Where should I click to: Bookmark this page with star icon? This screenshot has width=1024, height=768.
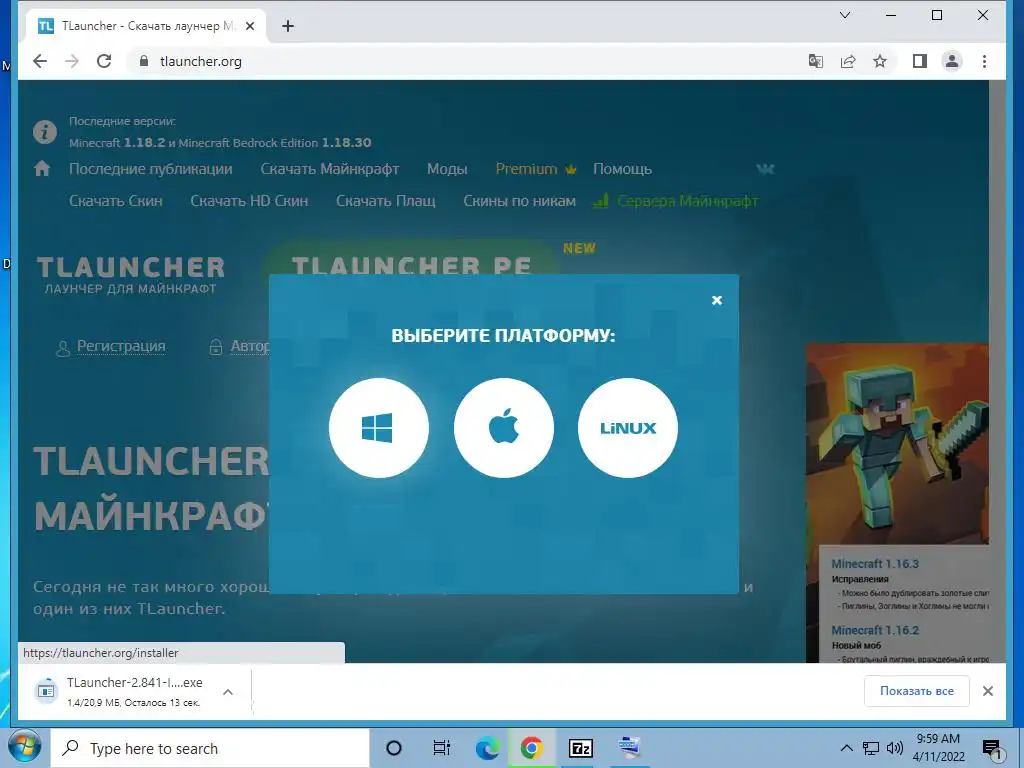(x=880, y=61)
